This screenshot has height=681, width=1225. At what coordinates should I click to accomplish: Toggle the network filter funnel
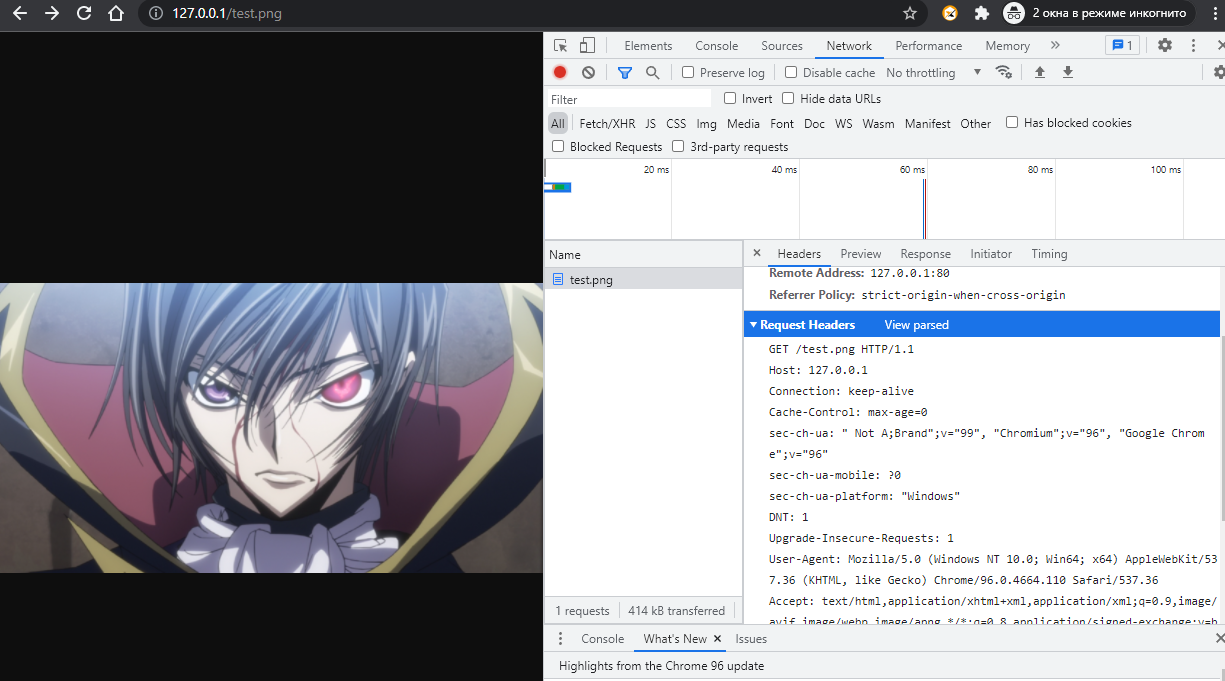click(x=625, y=73)
